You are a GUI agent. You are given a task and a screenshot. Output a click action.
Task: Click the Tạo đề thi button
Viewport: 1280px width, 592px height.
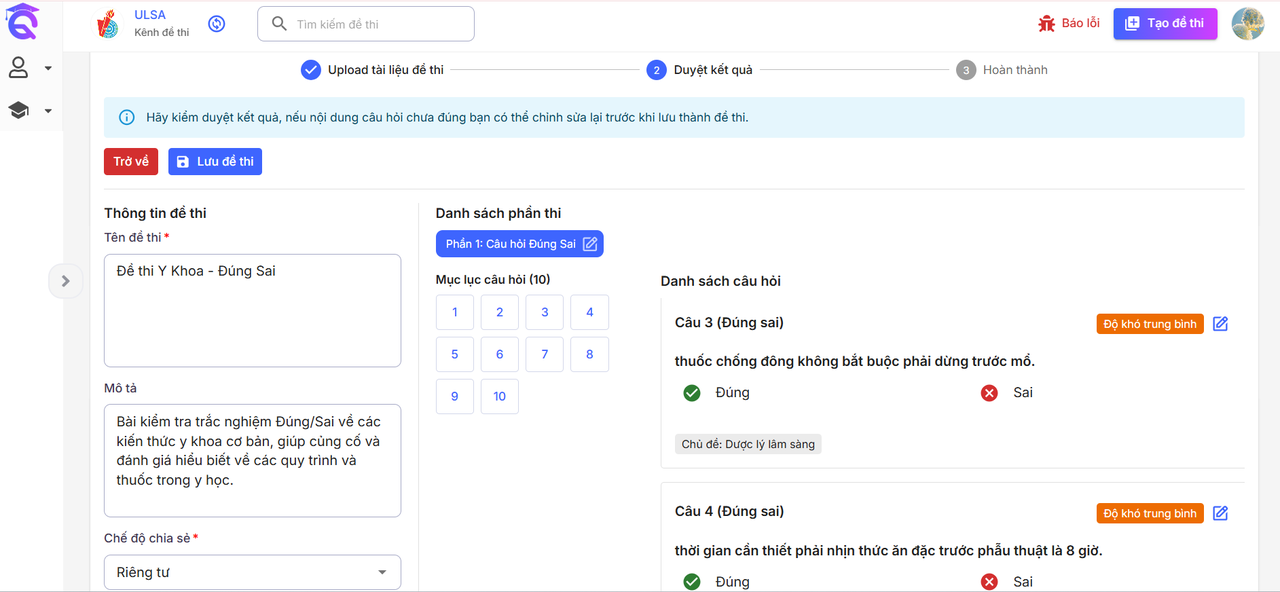click(x=1165, y=23)
